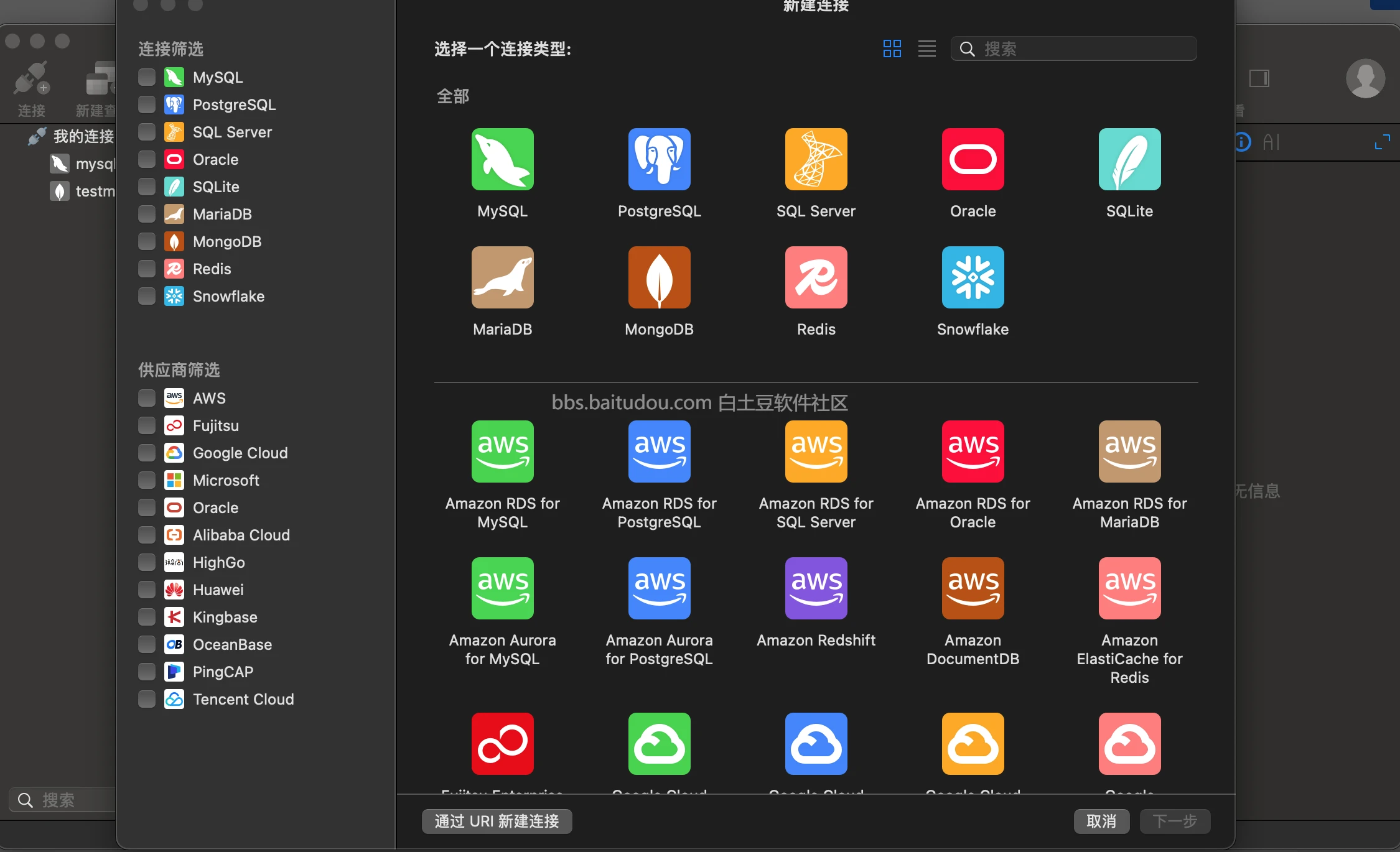Pick the Amazon Redshift icon
The width and height of the screenshot is (1400, 852).
[x=816, y=588]
